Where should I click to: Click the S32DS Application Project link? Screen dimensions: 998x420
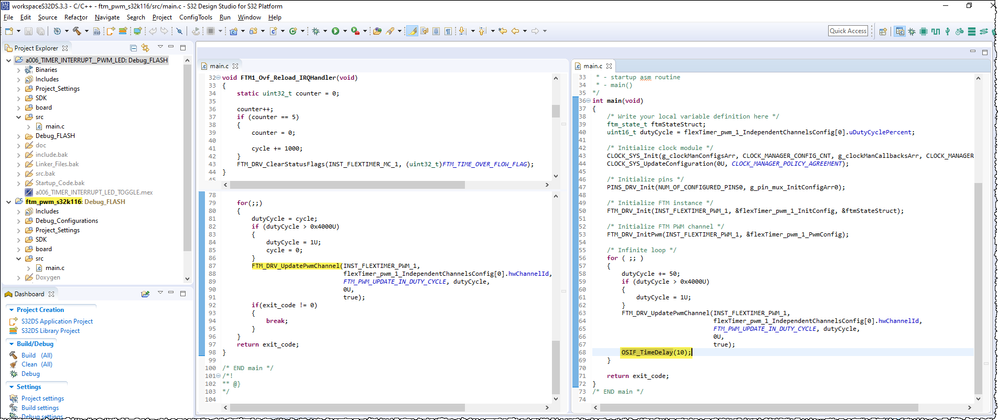(x=57, y=321)
